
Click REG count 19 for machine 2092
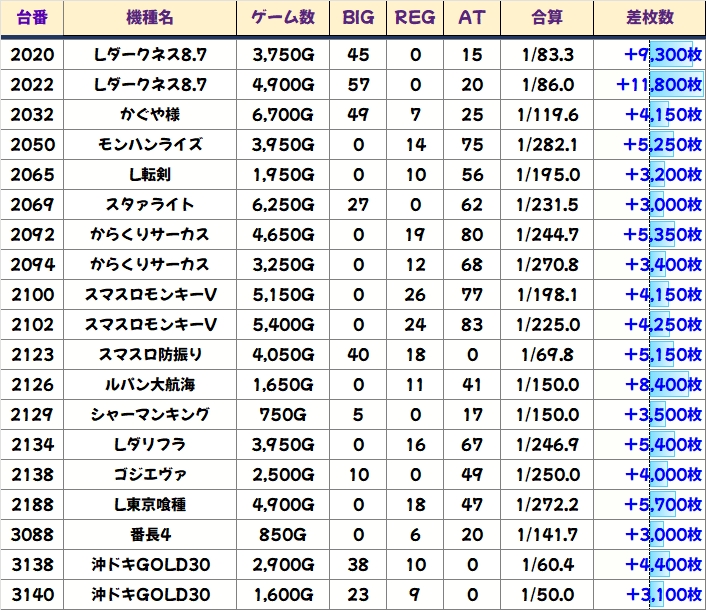tap(415, 235)
